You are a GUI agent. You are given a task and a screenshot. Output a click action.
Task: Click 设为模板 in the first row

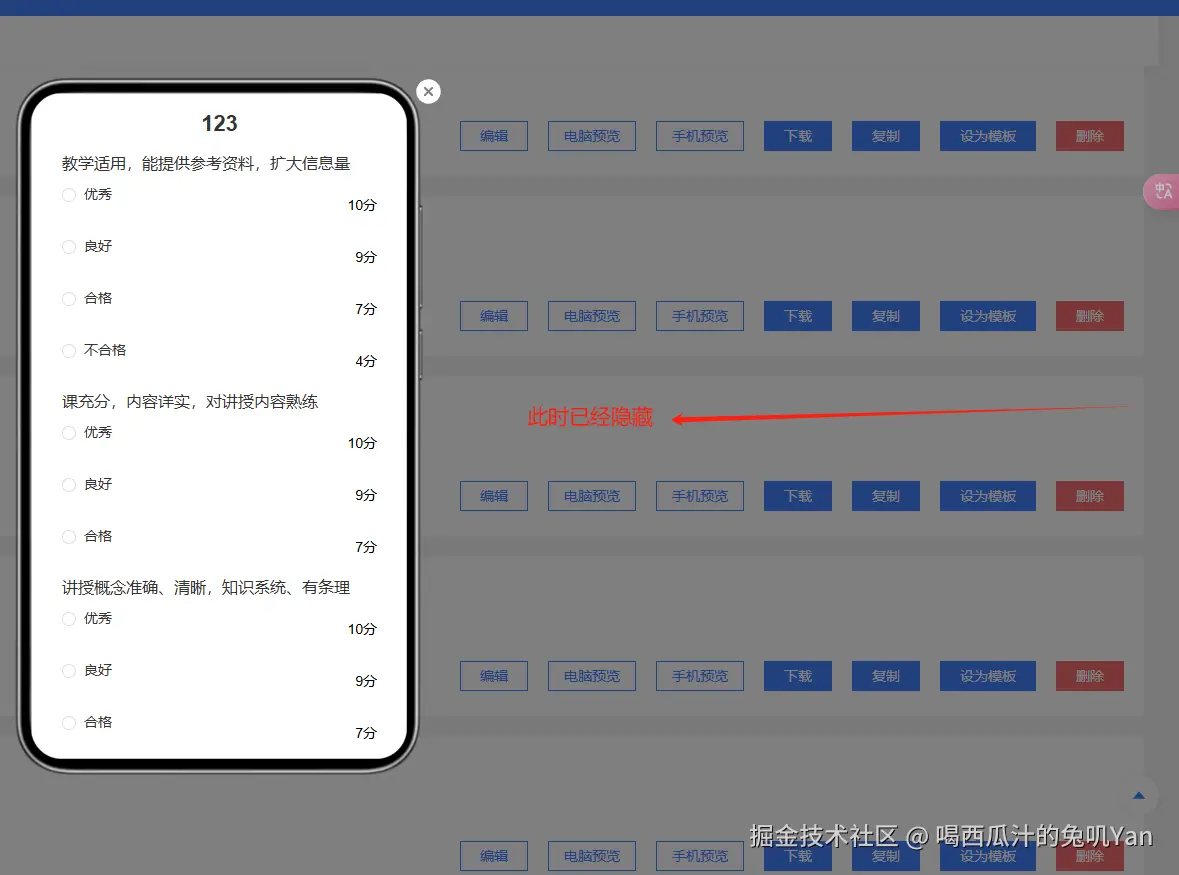[987, 136]
